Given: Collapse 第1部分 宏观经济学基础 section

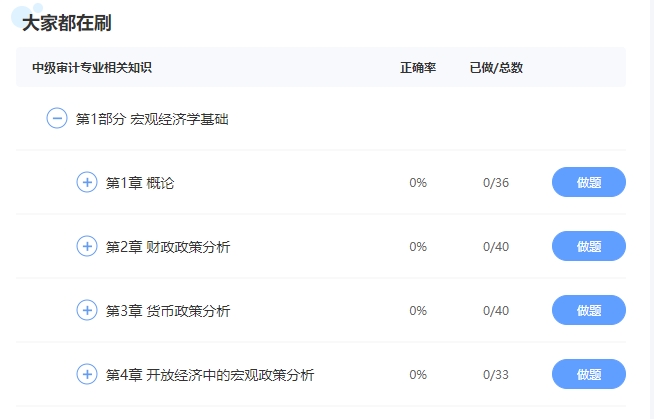Looking at the screenshot, I should 57,118.
